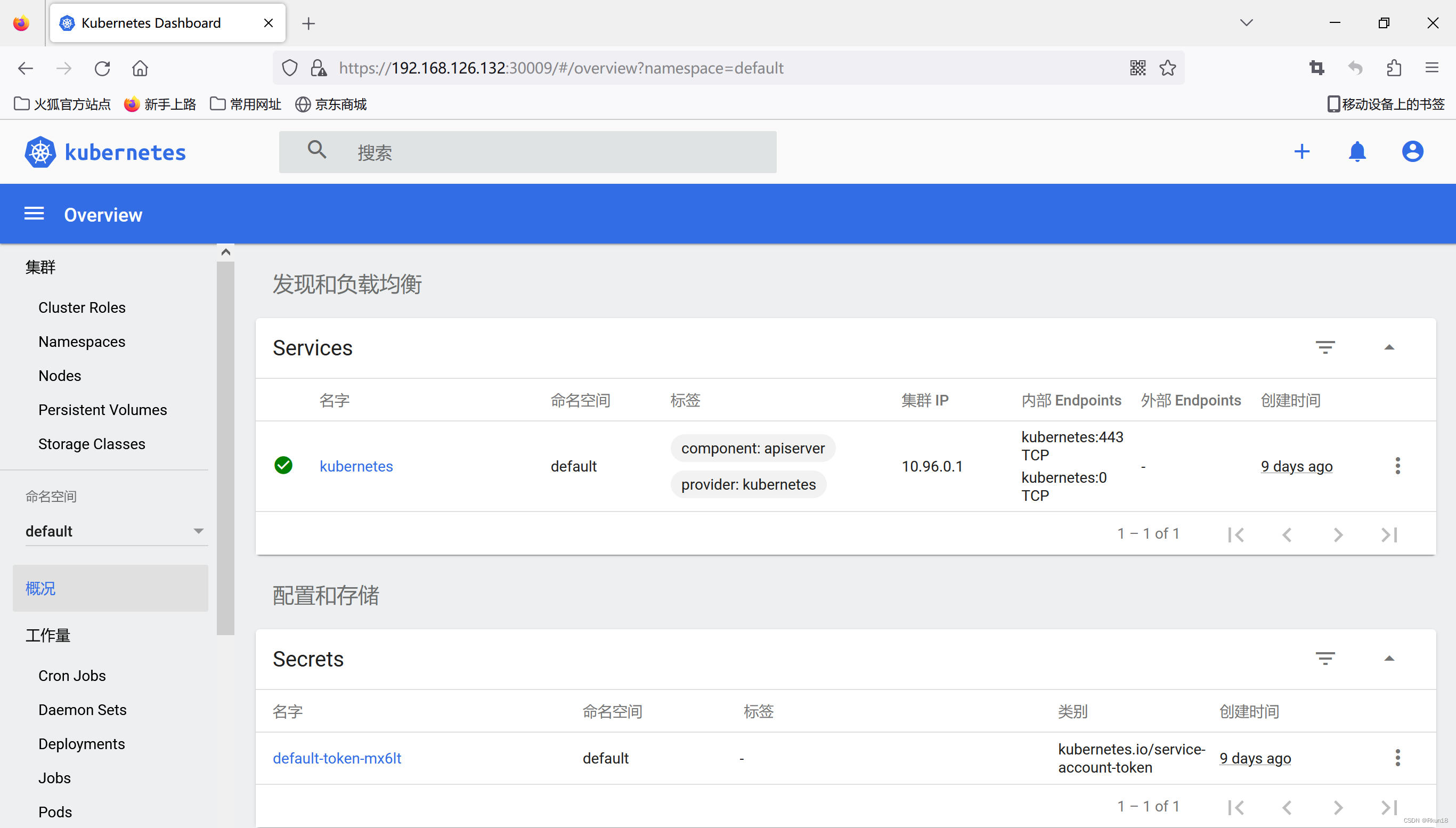The width and height of the screenshot is (1456, 828).
Task: Click the site security padlock icon
Action: (319, 68)
